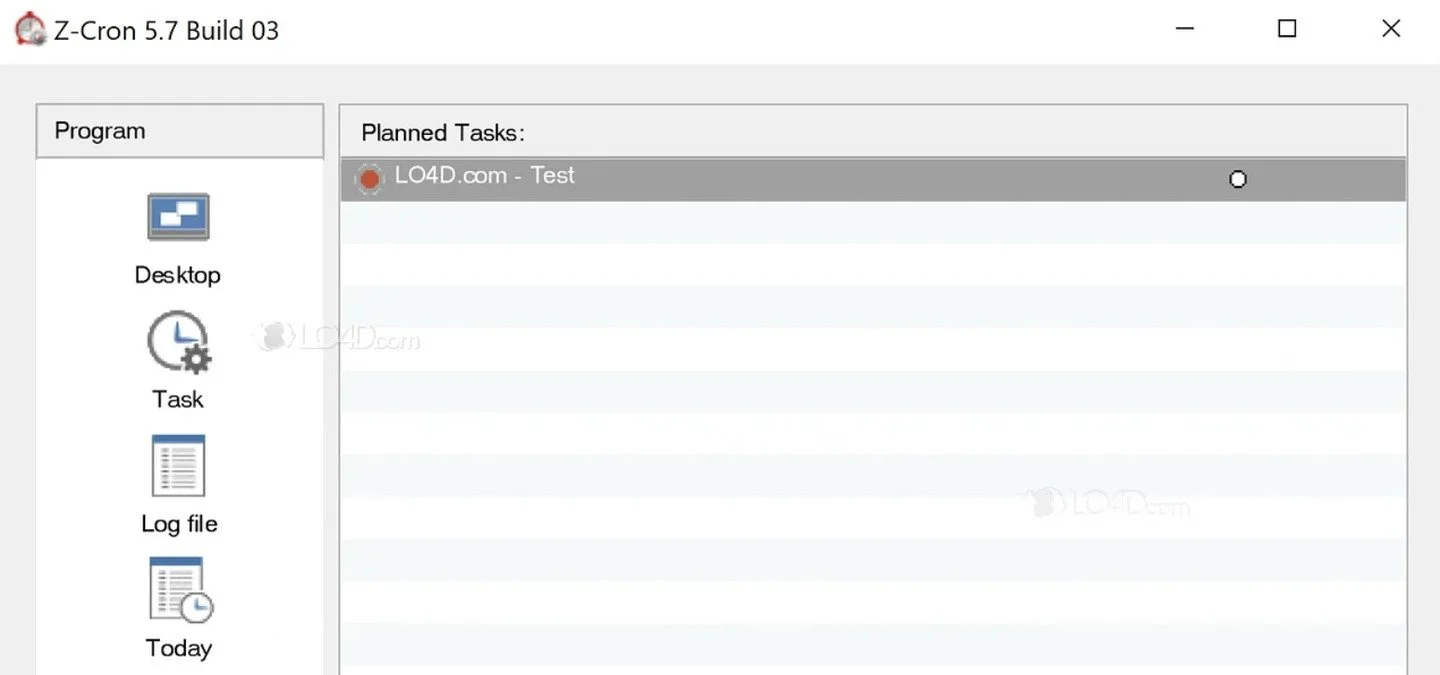
Task: Open the Task clock-and-gear icon
Action: tap(179, 343)
